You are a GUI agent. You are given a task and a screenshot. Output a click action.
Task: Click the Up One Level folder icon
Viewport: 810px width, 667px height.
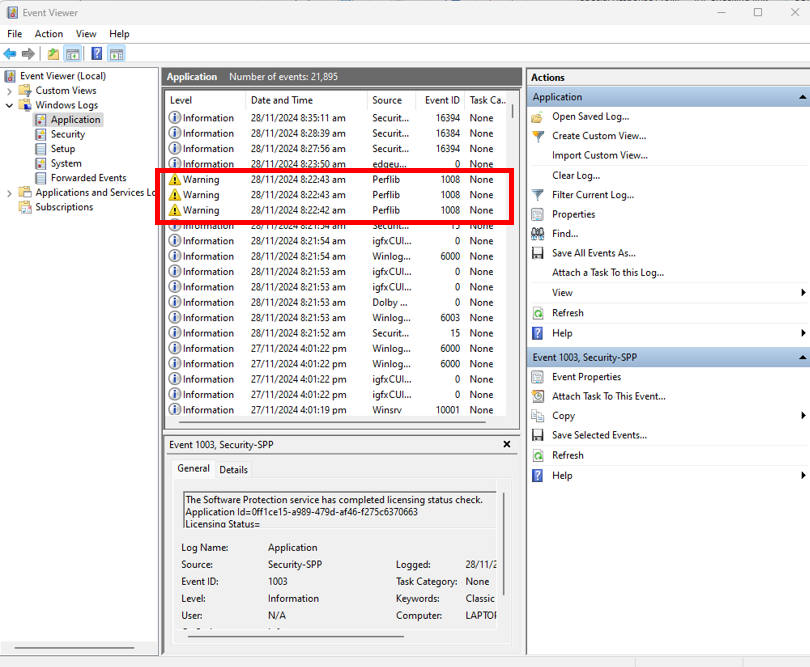(x=53, y=54)
